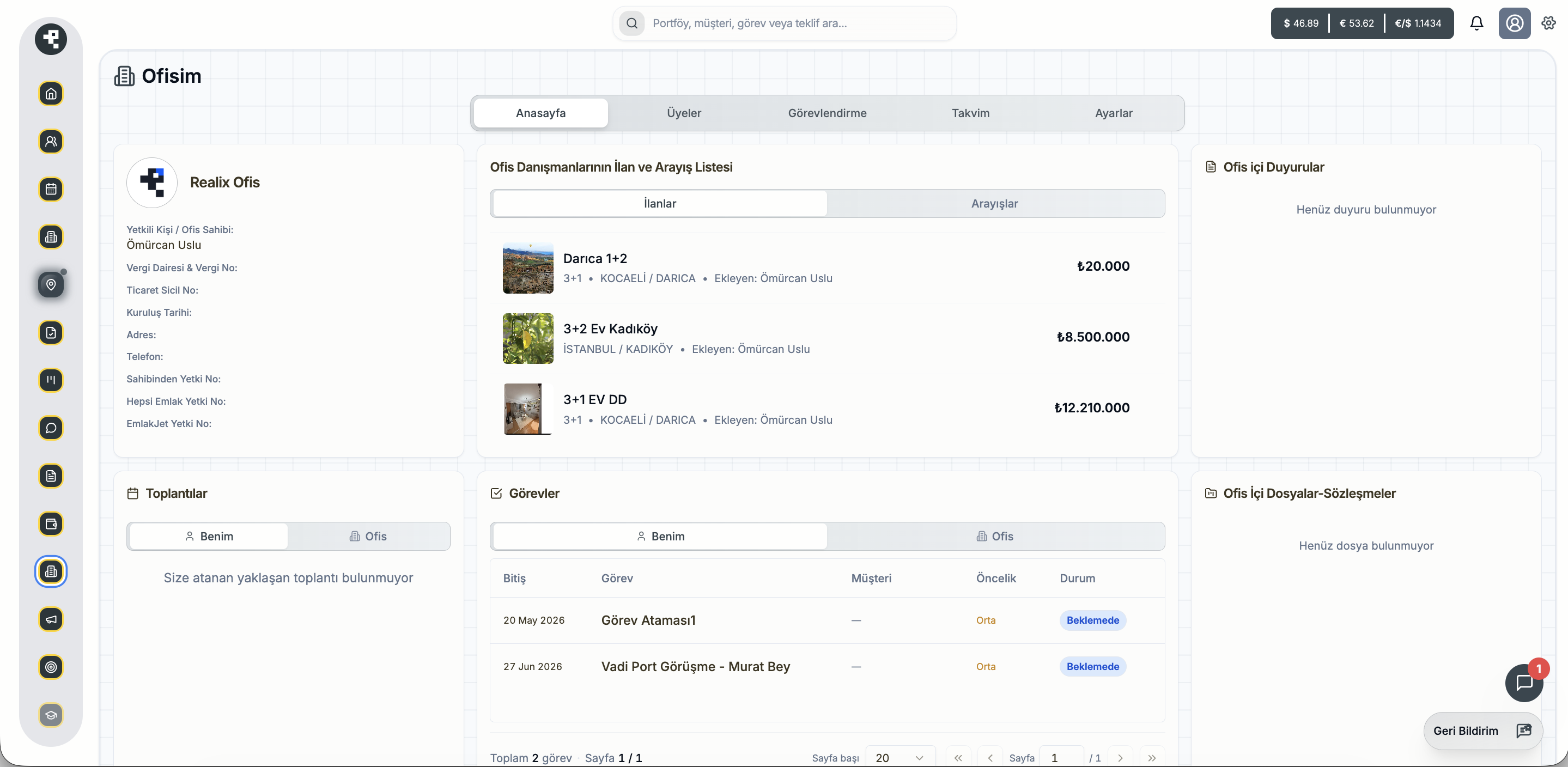This screenshot has width=1568, height=767.
Task: Open the settings gear in top bar
Action: 1548,23
